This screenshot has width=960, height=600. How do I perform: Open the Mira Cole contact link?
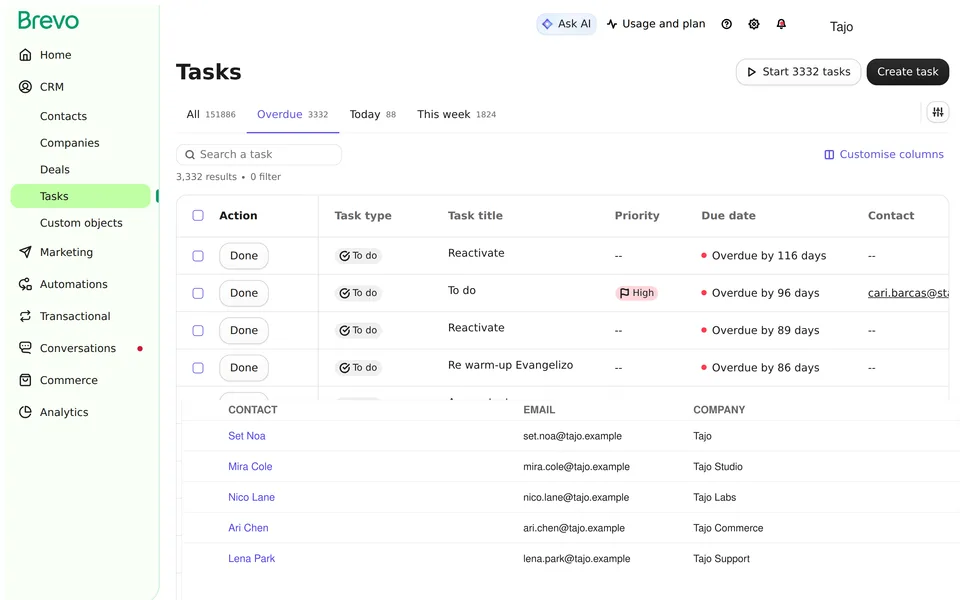tap(250, 467)
